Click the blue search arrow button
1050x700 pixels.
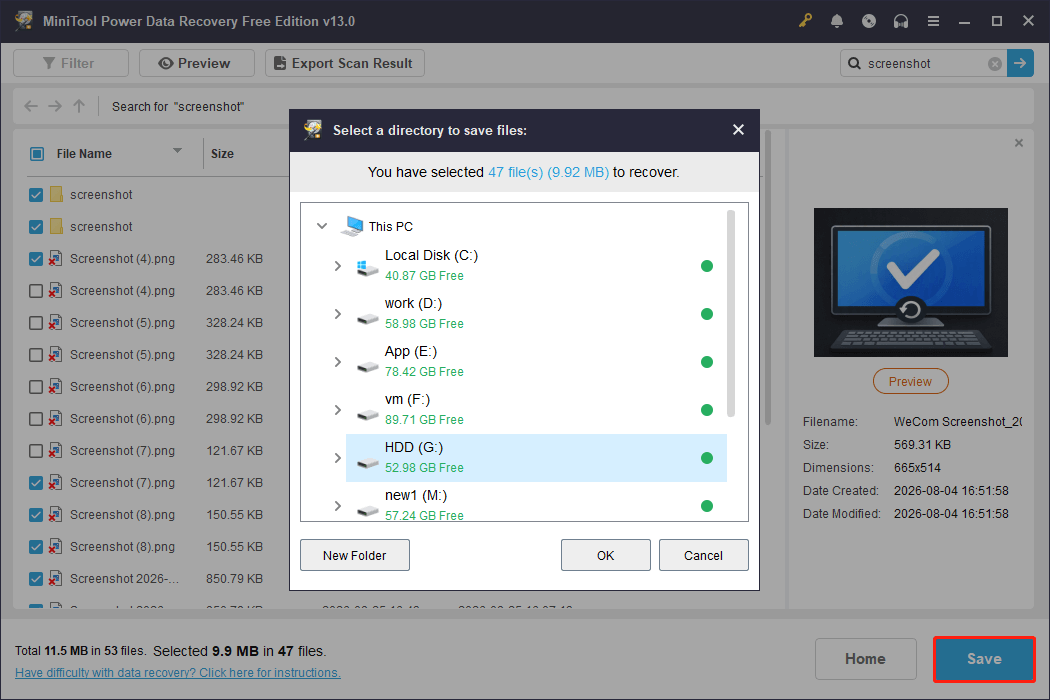1021,63
